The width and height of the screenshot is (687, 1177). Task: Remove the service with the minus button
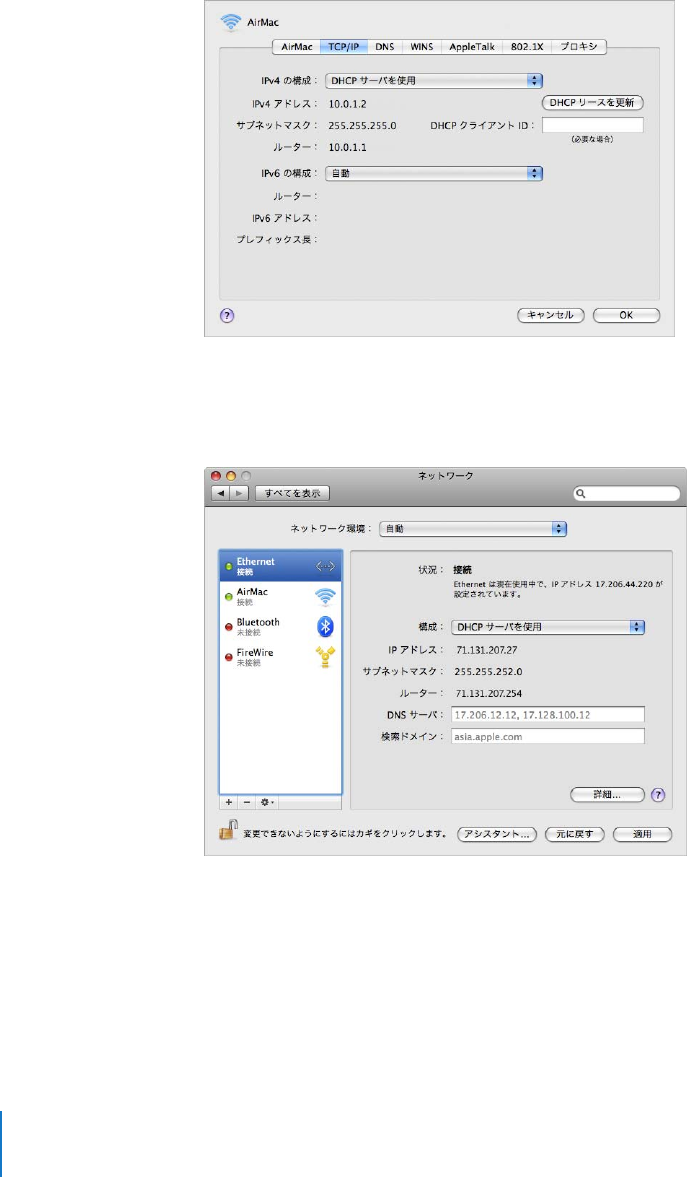(x=246, y=802)
